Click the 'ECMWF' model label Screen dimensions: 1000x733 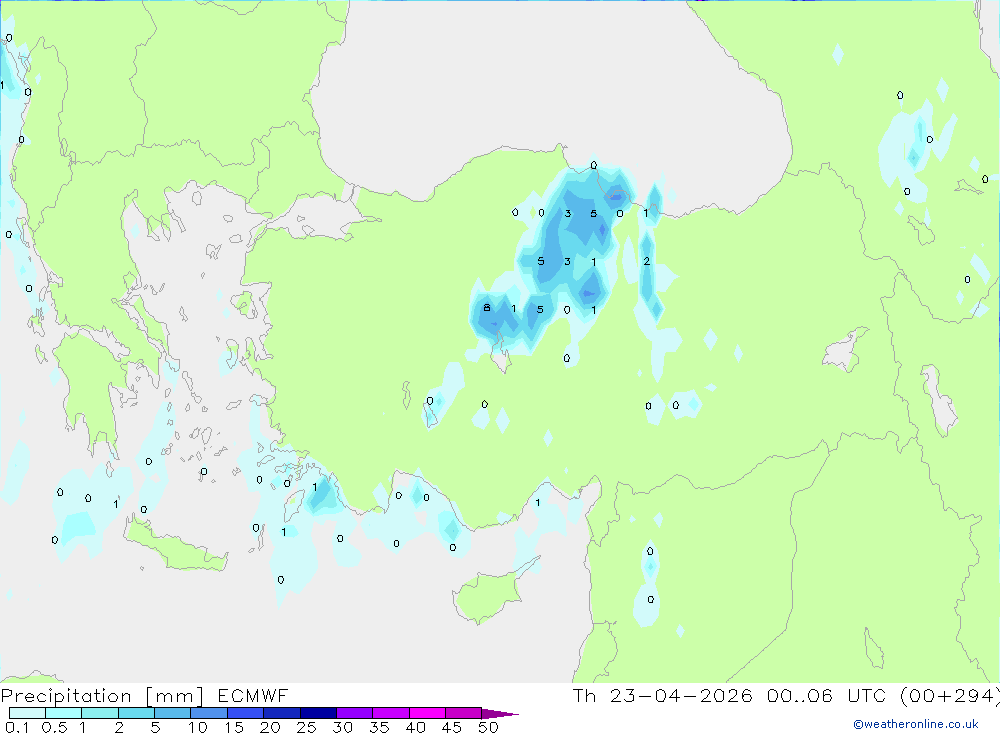click(x=253, y=696)
